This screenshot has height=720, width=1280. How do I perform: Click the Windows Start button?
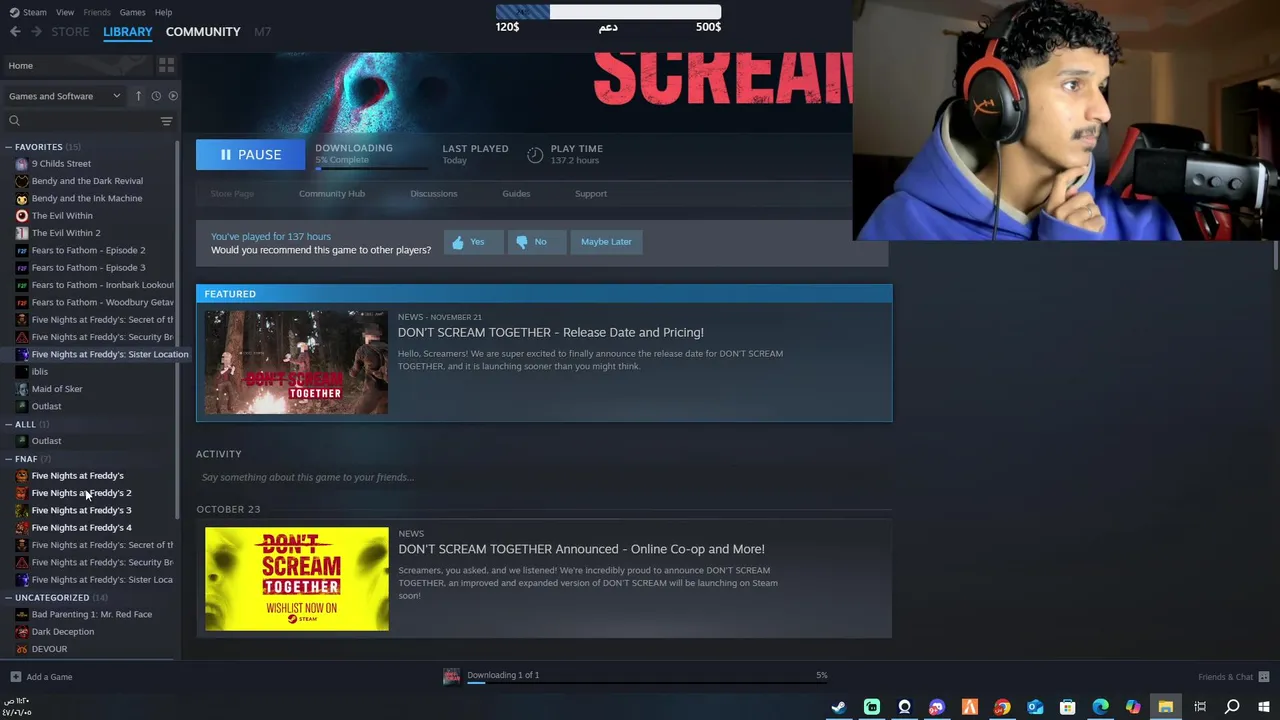tap(1264, 707)
